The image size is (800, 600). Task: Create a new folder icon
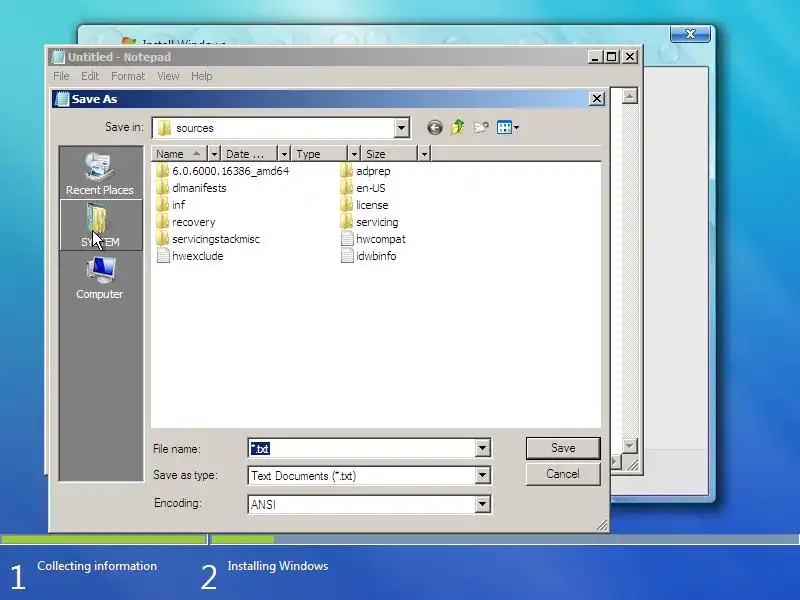point(481,128)
